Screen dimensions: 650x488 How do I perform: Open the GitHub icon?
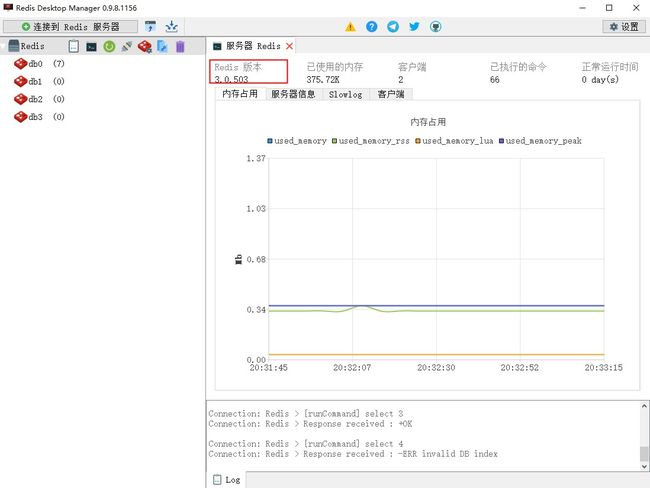click(x=435, y=27)
